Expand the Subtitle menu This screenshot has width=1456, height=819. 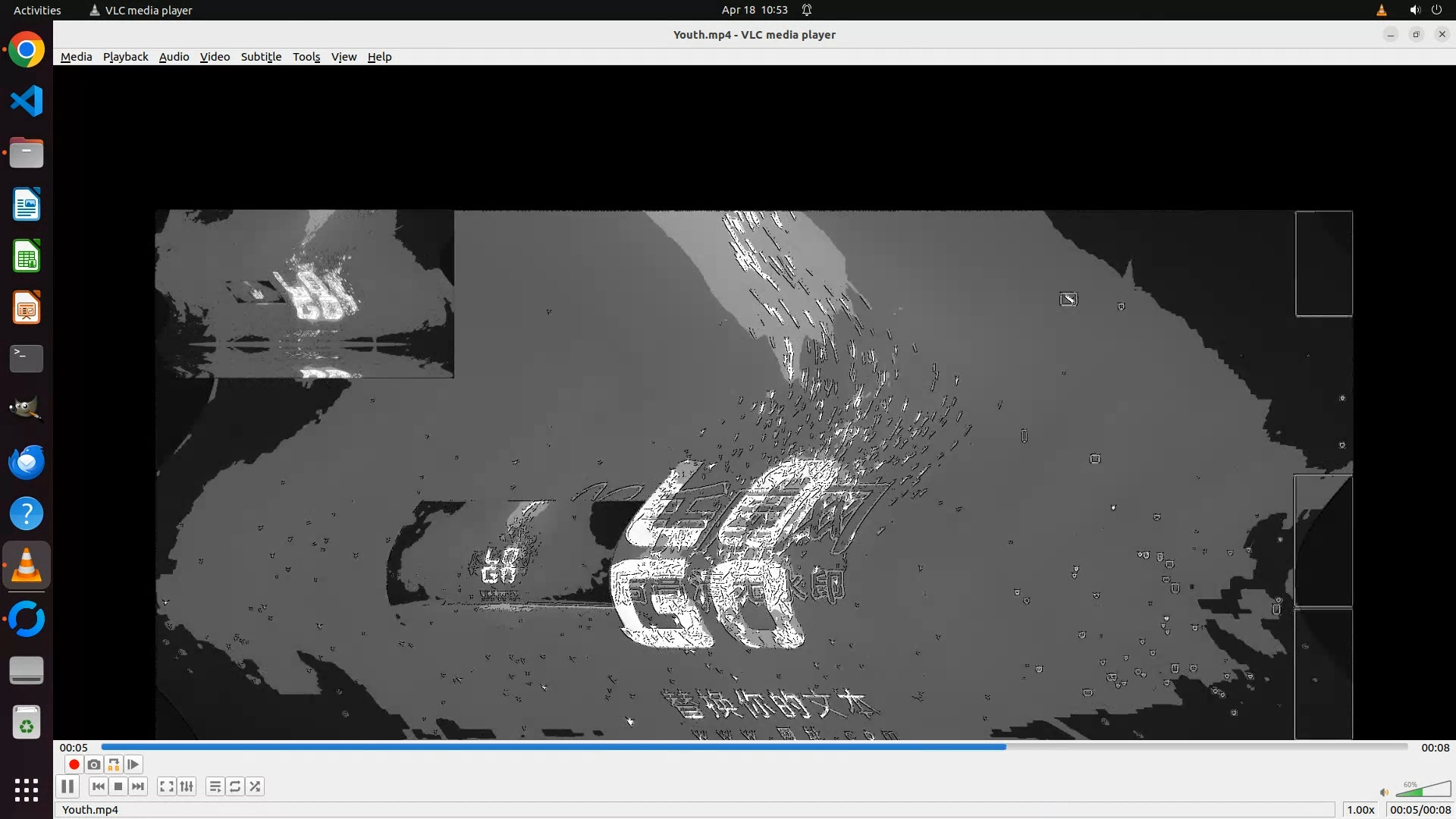point(261,57)
